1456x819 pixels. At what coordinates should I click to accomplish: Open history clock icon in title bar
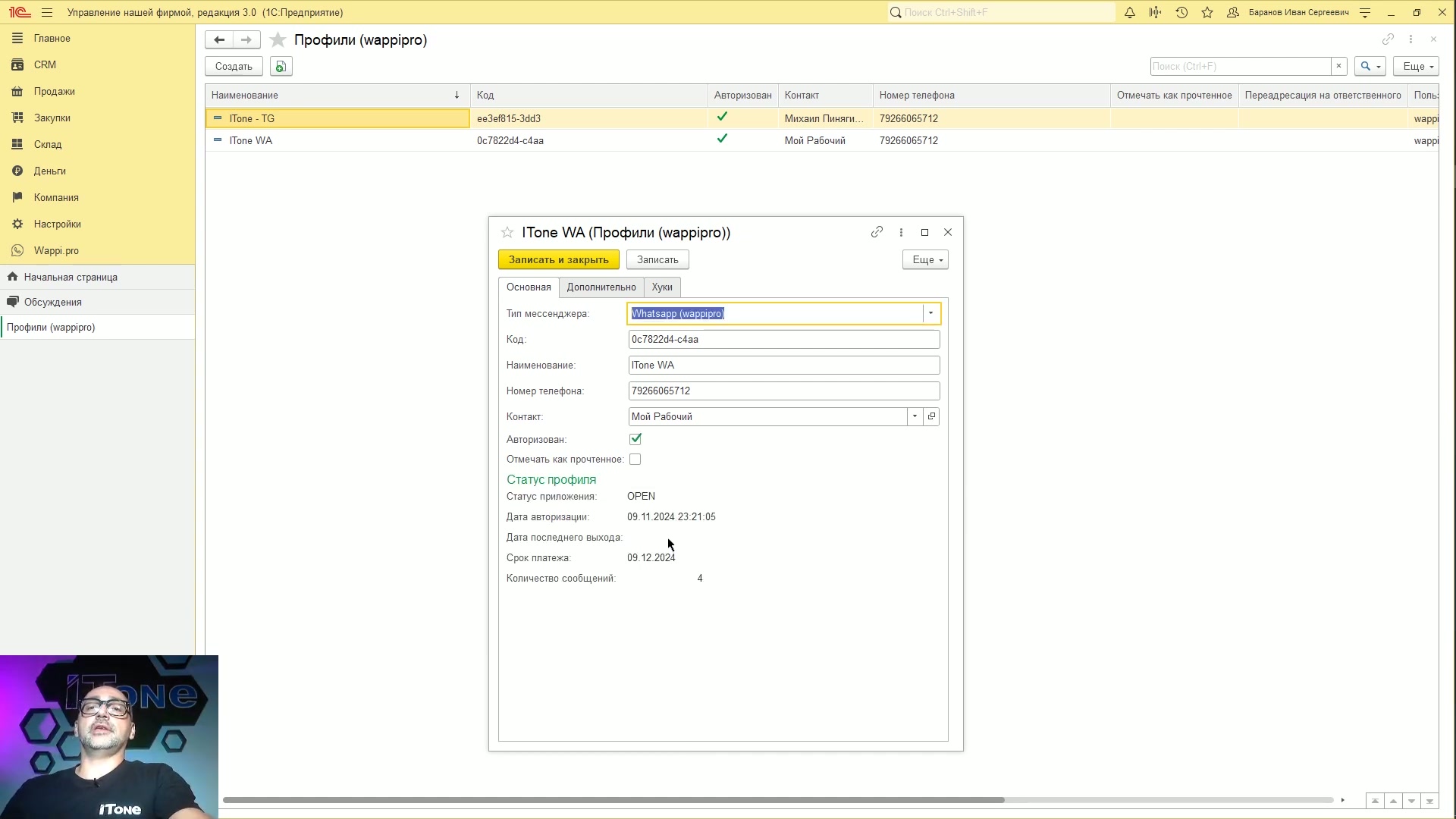(x=1181, y=12)
